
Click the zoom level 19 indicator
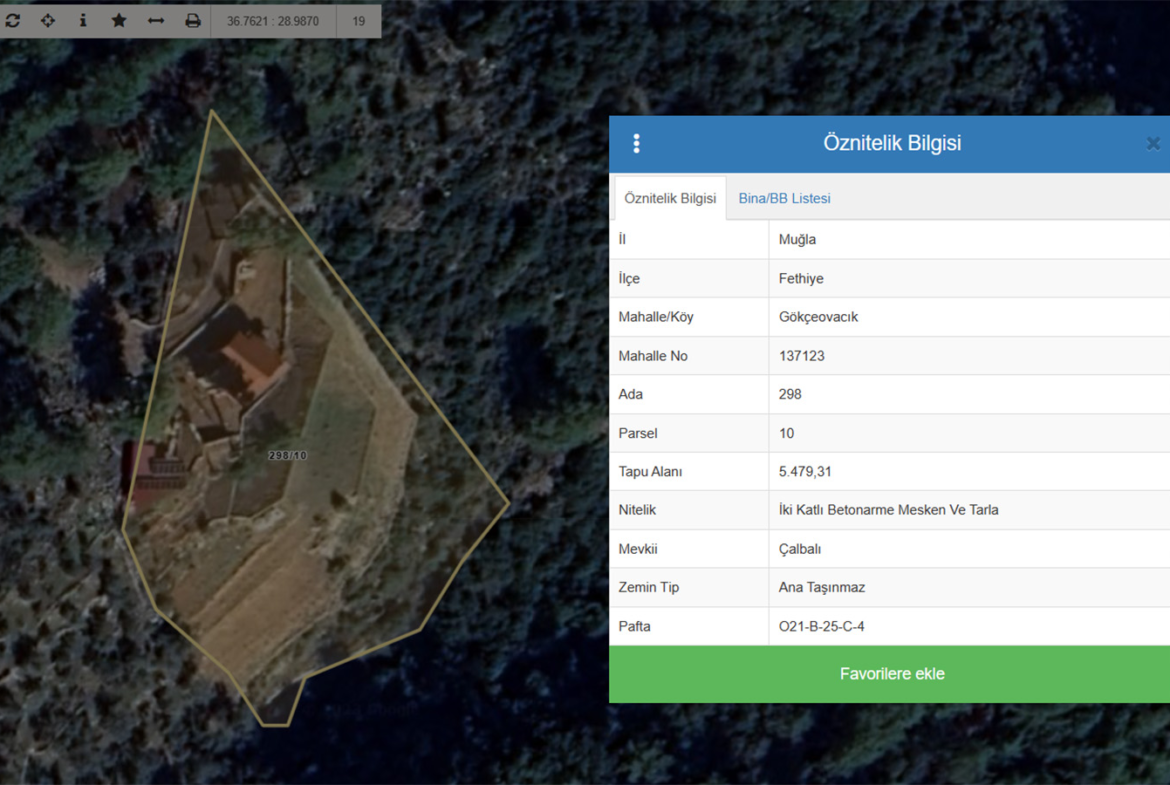pyautogui.click(x=359, y=21)
